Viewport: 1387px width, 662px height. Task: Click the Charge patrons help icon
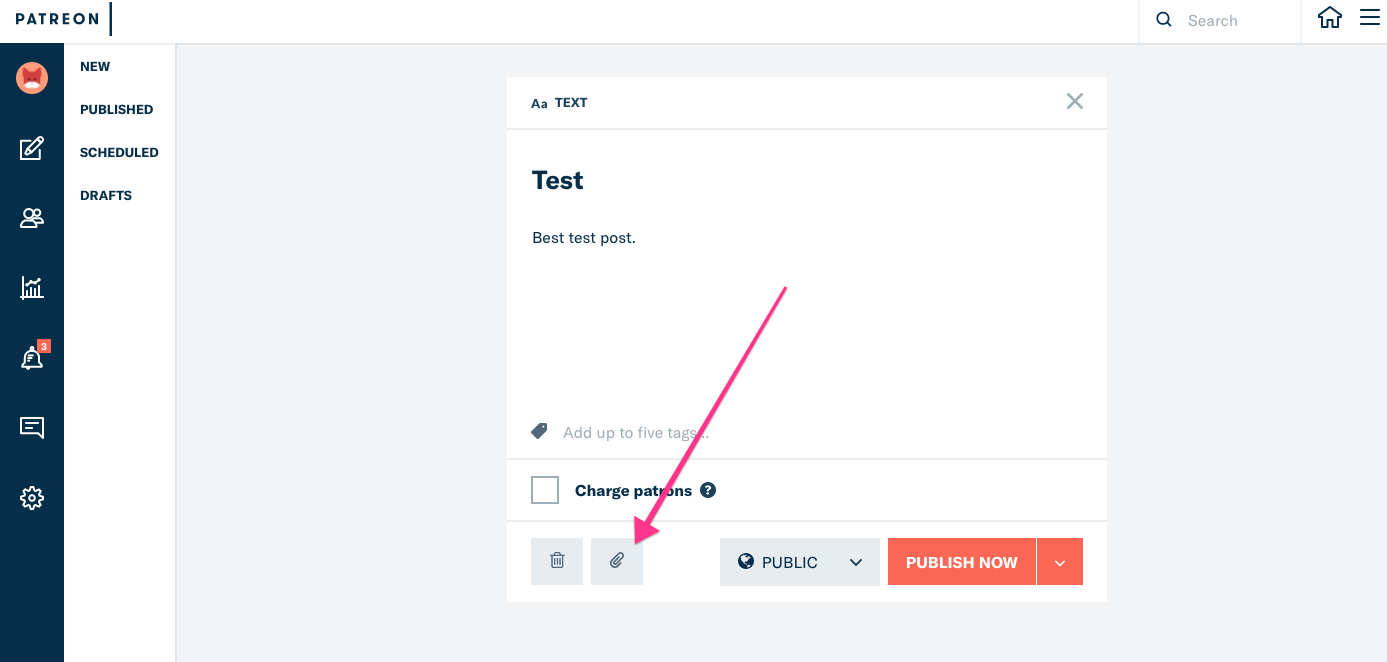708,490
